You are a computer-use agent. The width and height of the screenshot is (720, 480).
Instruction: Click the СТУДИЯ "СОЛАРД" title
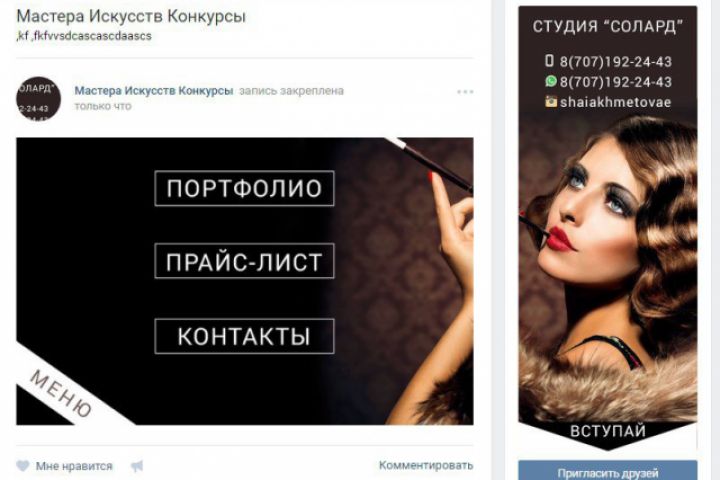point(608,27)
